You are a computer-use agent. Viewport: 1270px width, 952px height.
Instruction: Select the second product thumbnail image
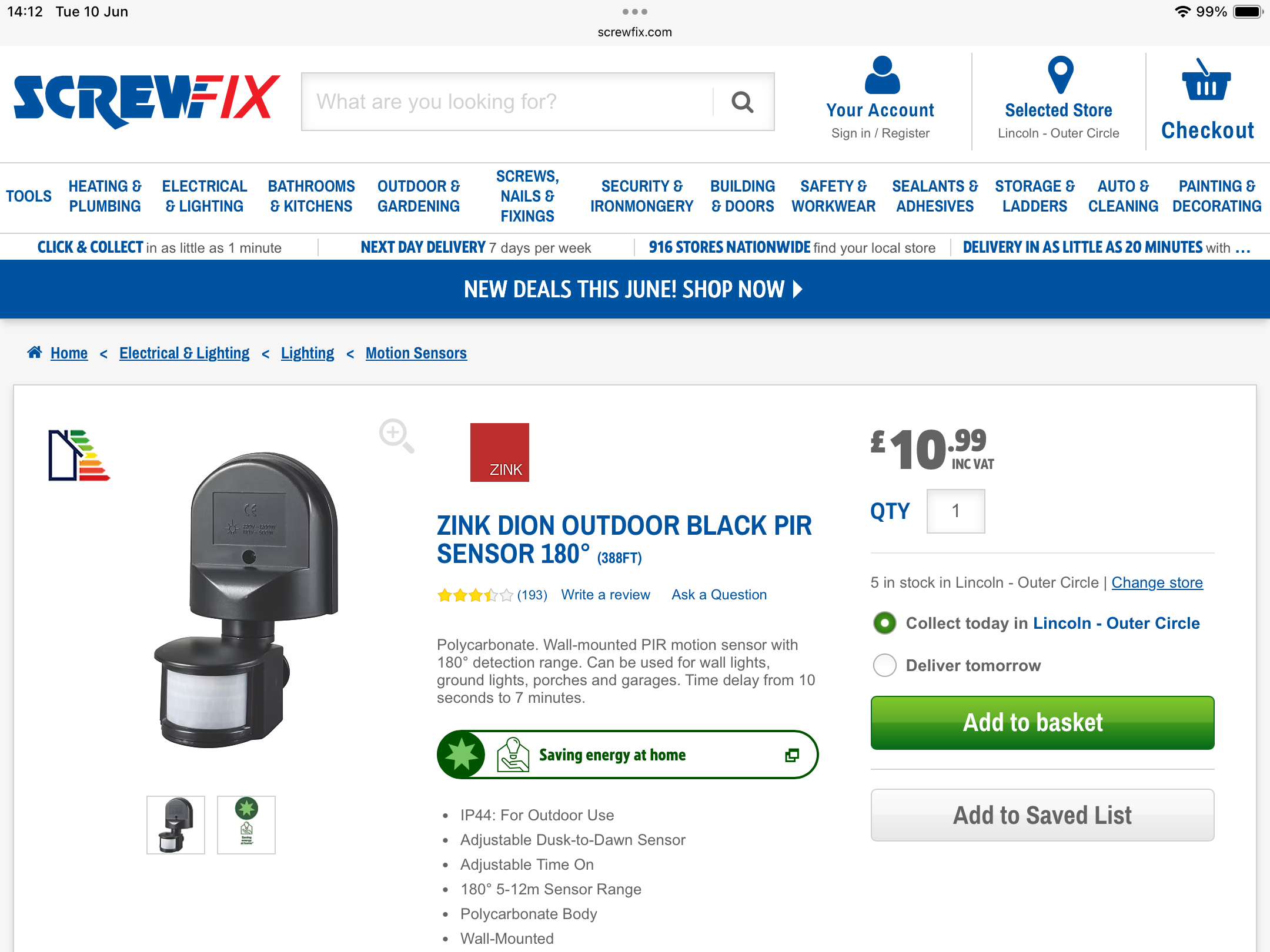pyautogui.click(x=246, y=824)
